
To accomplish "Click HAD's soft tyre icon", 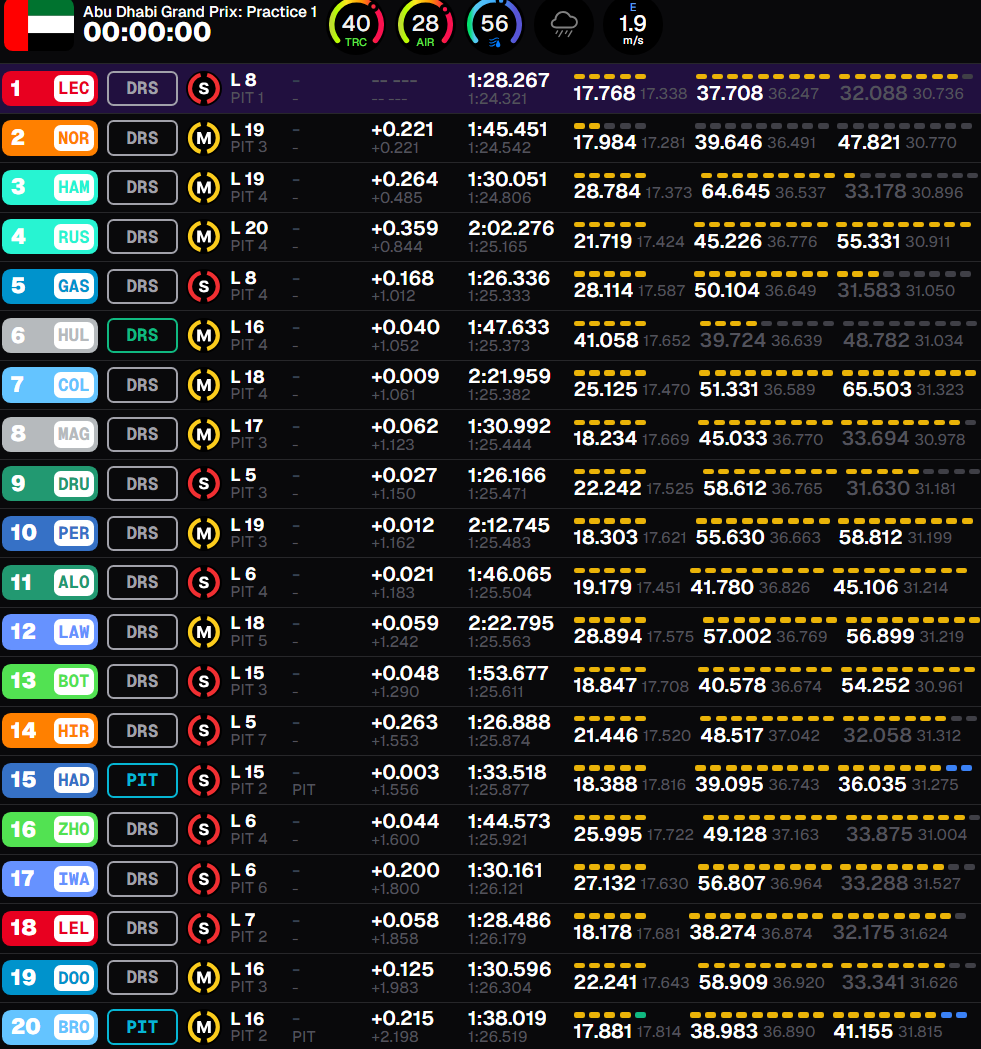I will pyautogui.click(x=204, y=780).
